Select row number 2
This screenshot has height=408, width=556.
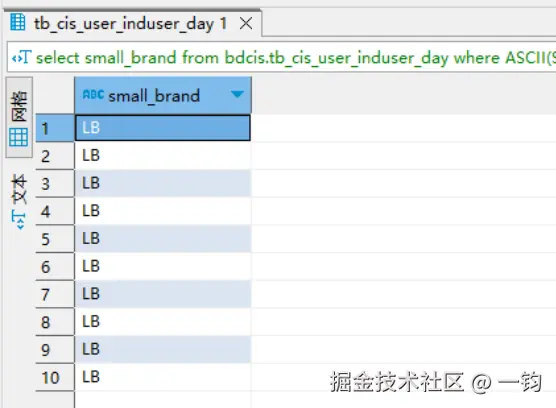click(x=55, y=156)
